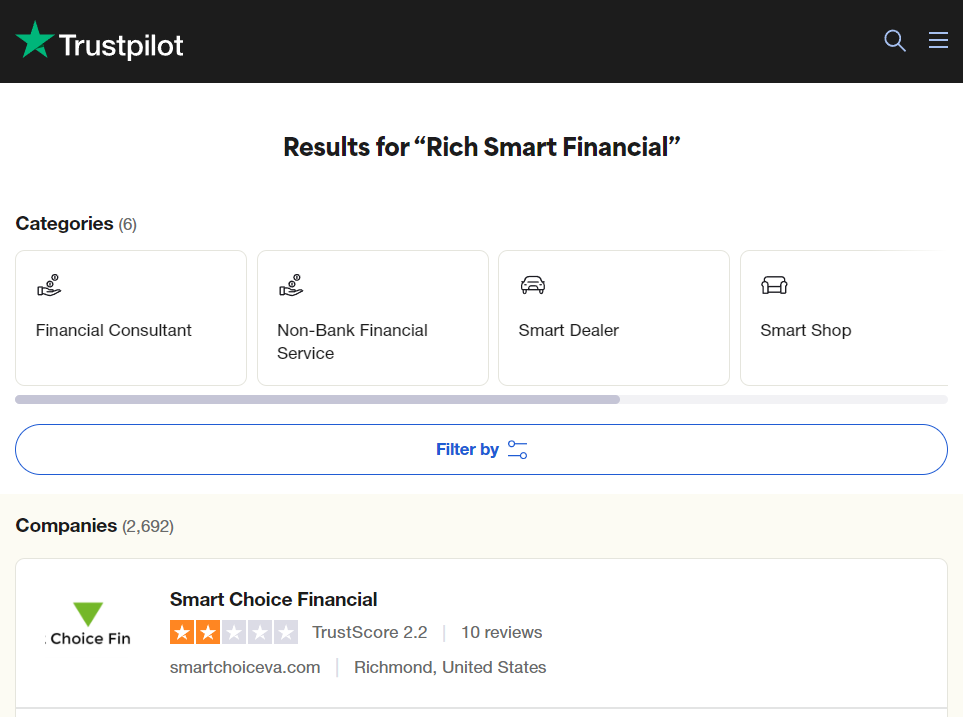
Task: Click the car icon in Smart Dealer card
Action: click(x=533, y=284)
